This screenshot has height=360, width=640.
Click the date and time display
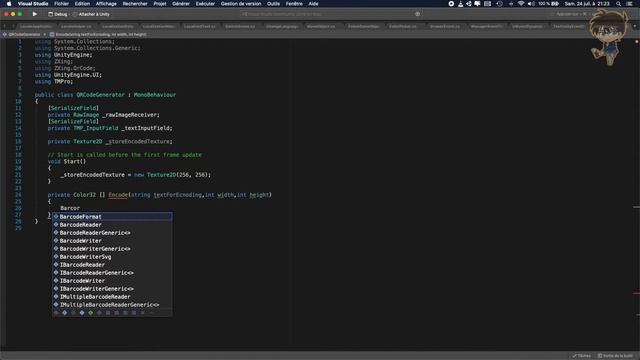click(x=587, y=4)
